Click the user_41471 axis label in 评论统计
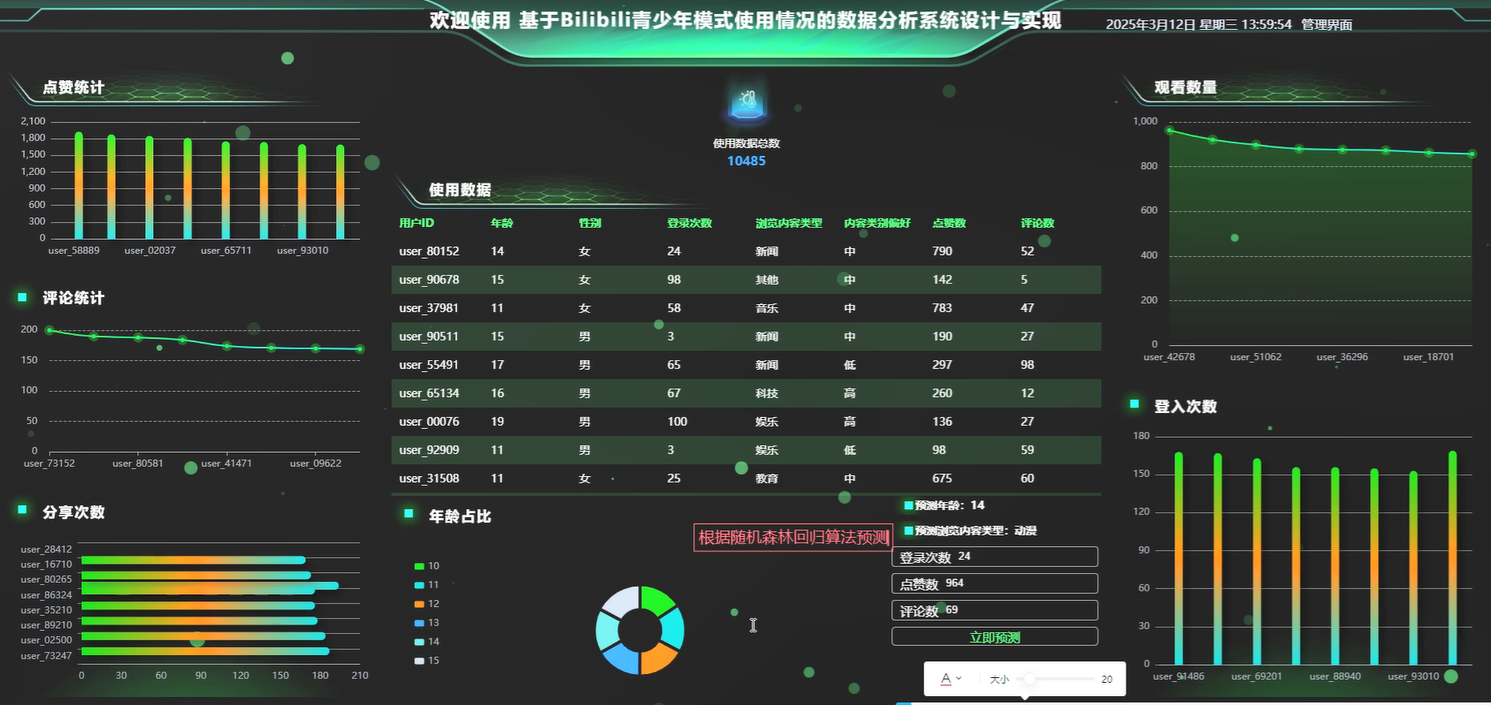The height and width of the screenshot is (705, 1491). (x=226, y=464)
